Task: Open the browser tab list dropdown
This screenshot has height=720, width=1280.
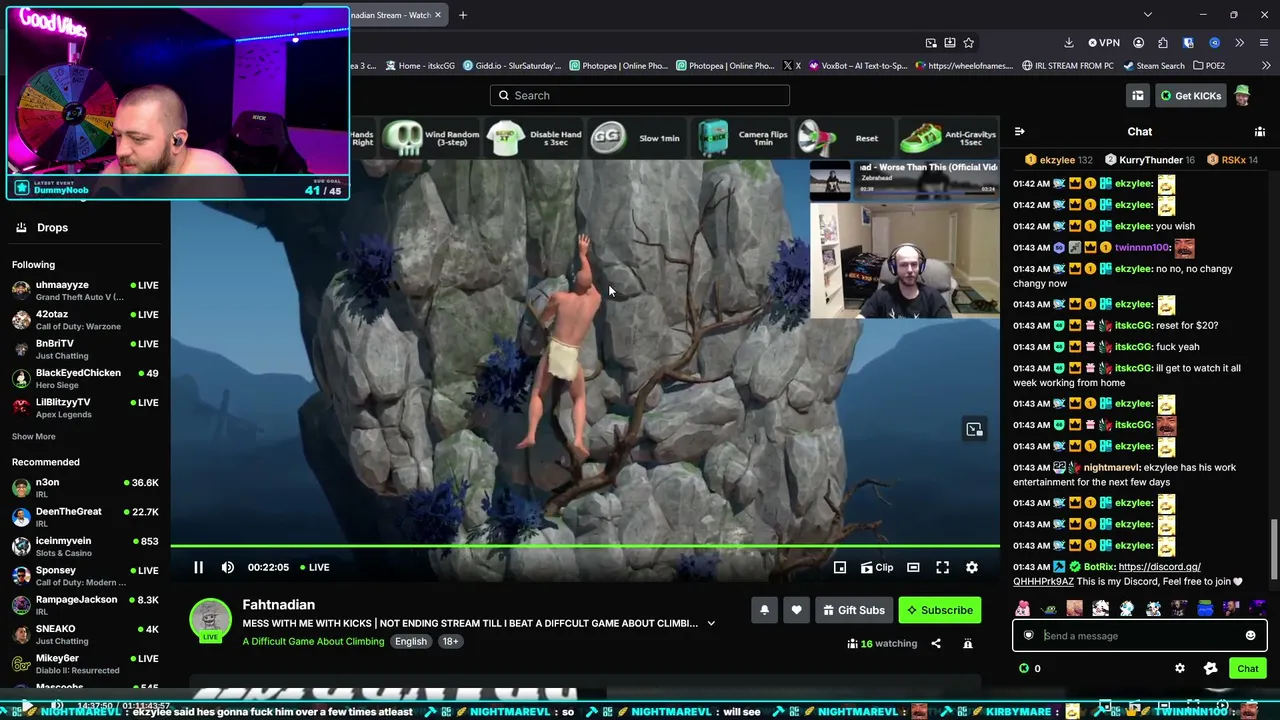Action: pos(1148,15)
